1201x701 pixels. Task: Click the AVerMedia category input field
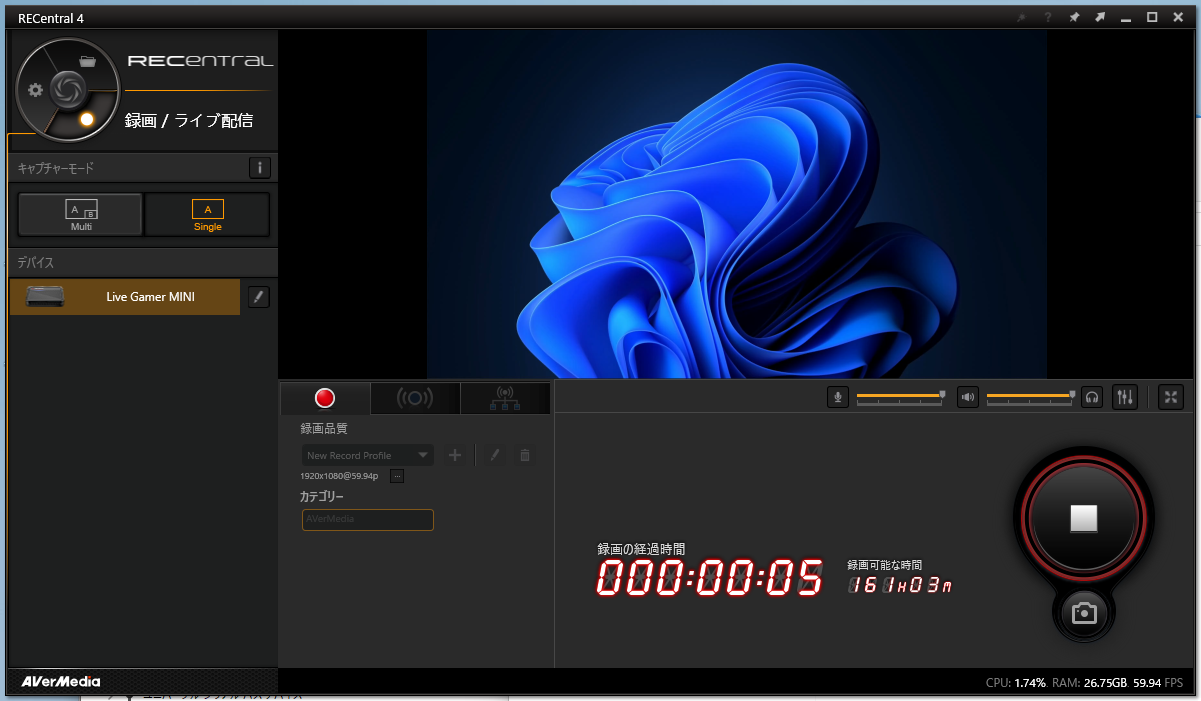(x=368, y=520)
